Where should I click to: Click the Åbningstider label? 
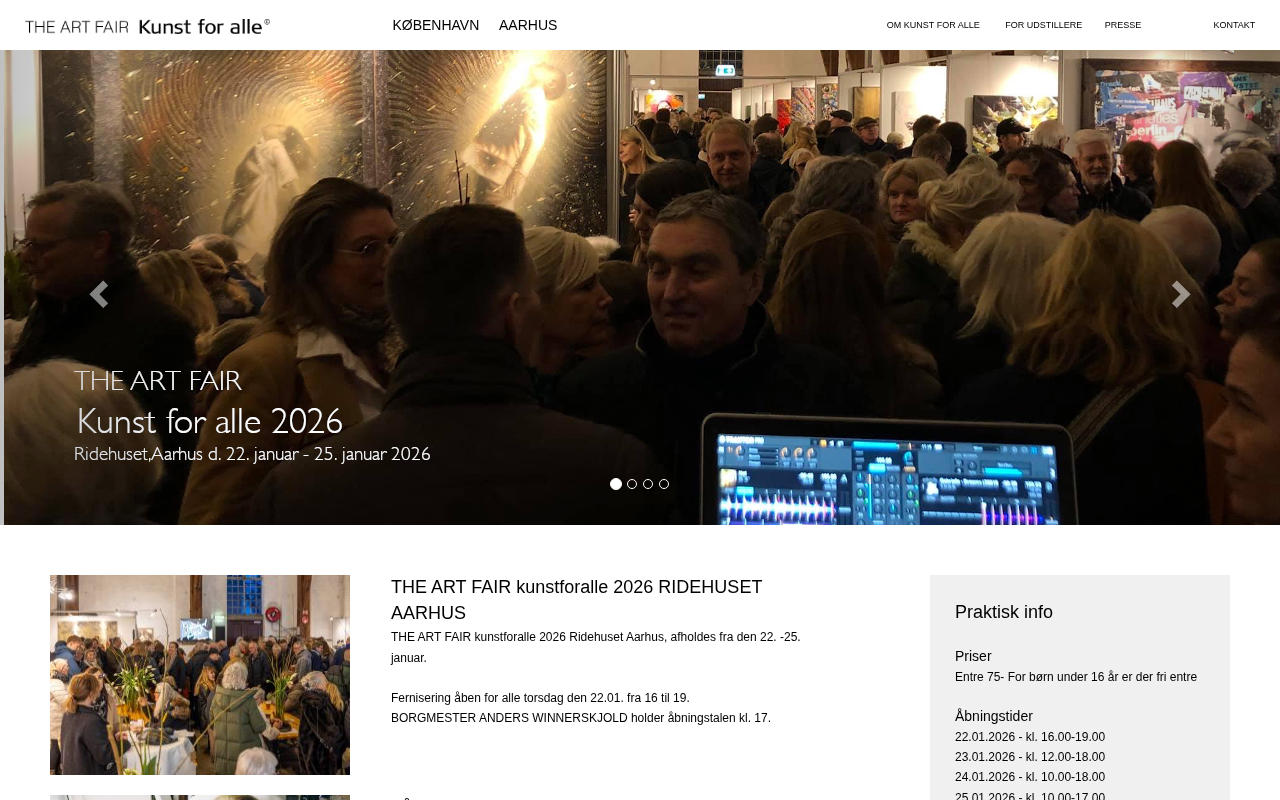pyautogui.click(x=994, y=716)
